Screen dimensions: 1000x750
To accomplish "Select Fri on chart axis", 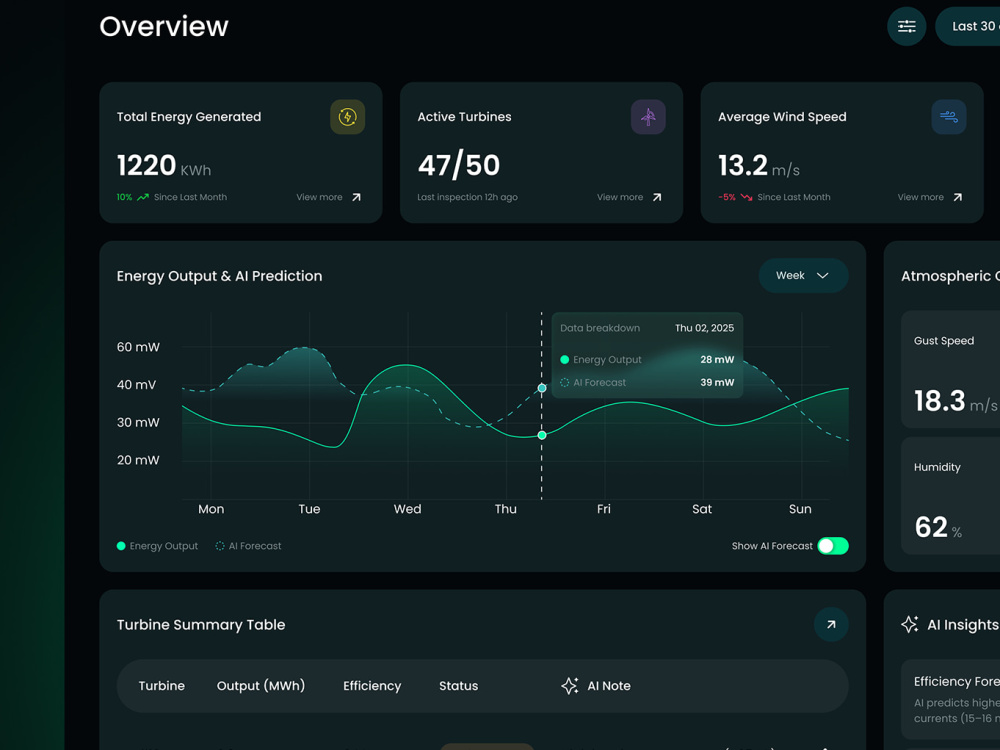I will pos(604,509).
